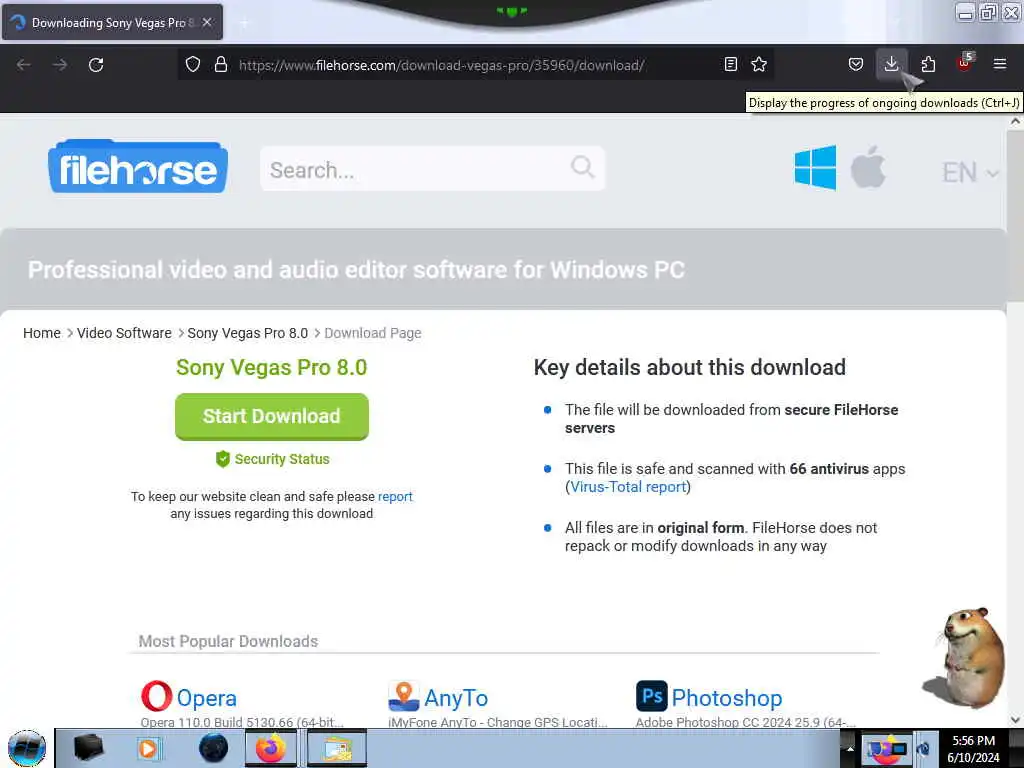Click the site security padlock icon
Viewport: 1024px width, 768px height.
(221, 64)
